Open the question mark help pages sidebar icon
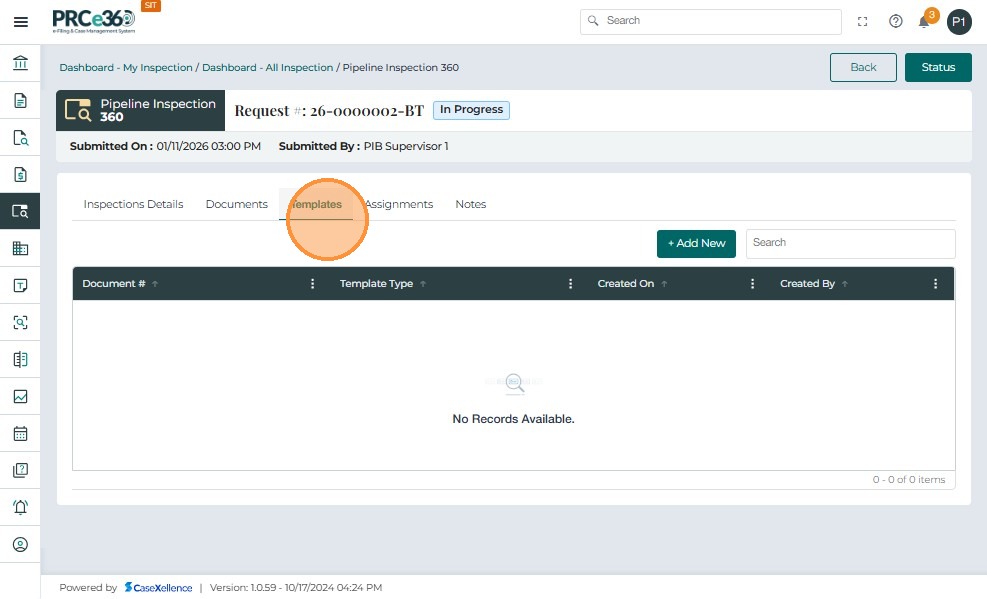The height and width of the screenshot is (599, 987). [x=20, y=470]
